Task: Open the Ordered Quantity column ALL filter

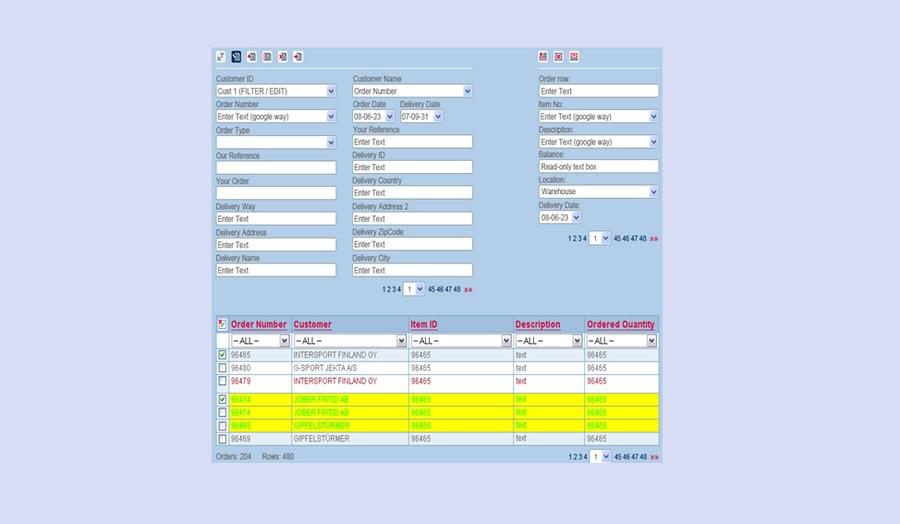Action: coord(651,341)
